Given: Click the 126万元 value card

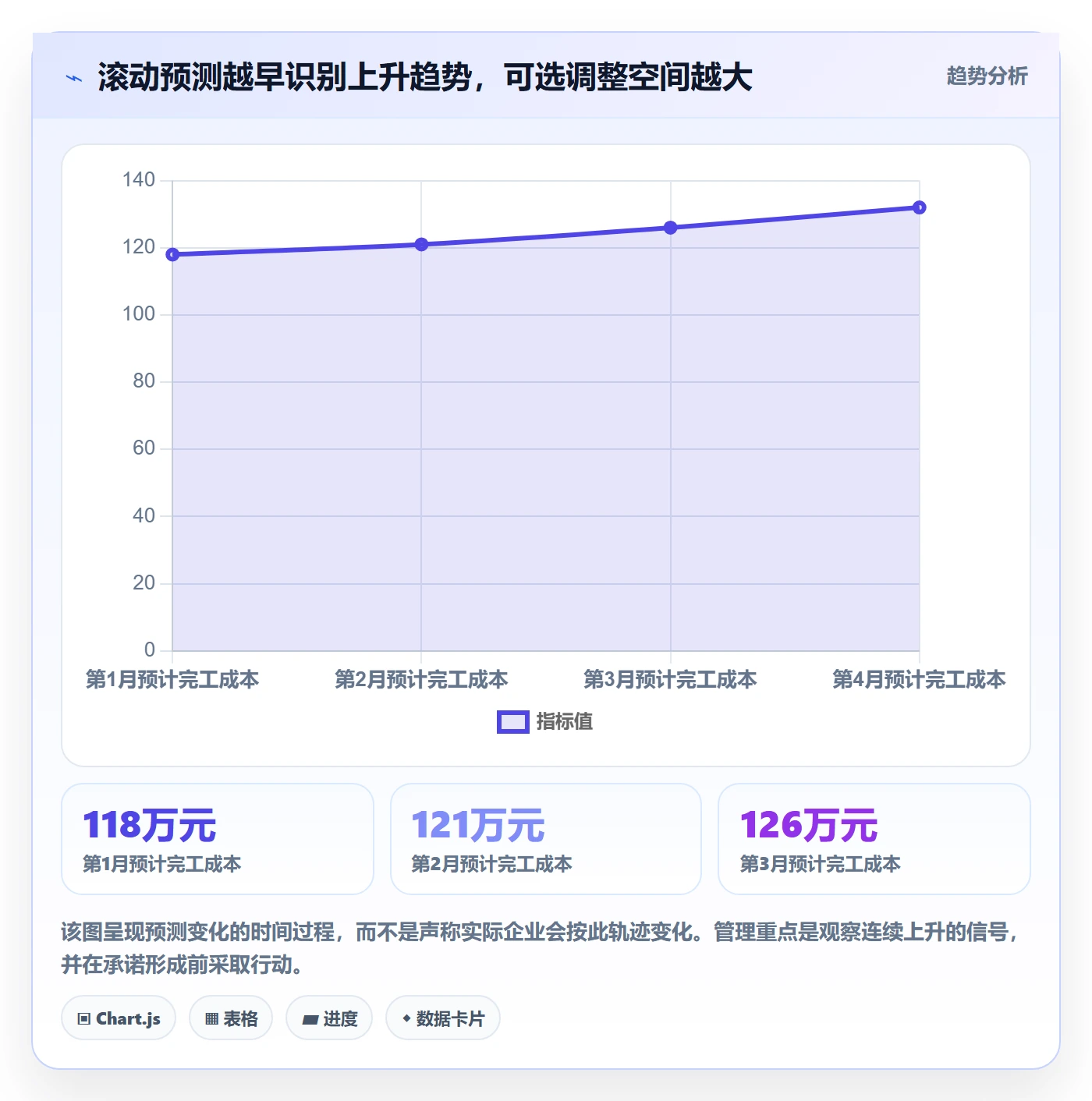Looking at the screenshot, I should pos(874,839).
